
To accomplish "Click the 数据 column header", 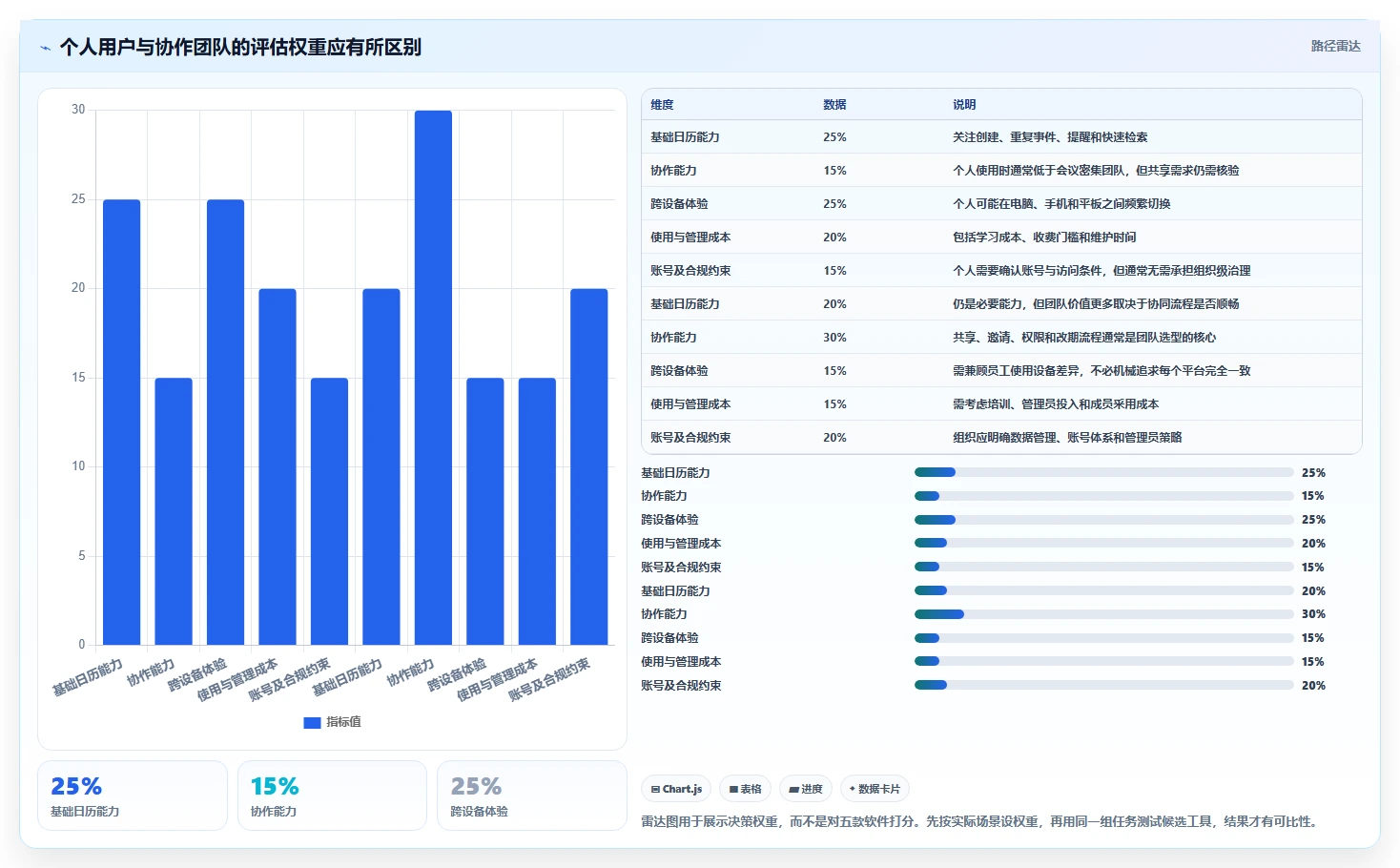I will tap(834, 105).
